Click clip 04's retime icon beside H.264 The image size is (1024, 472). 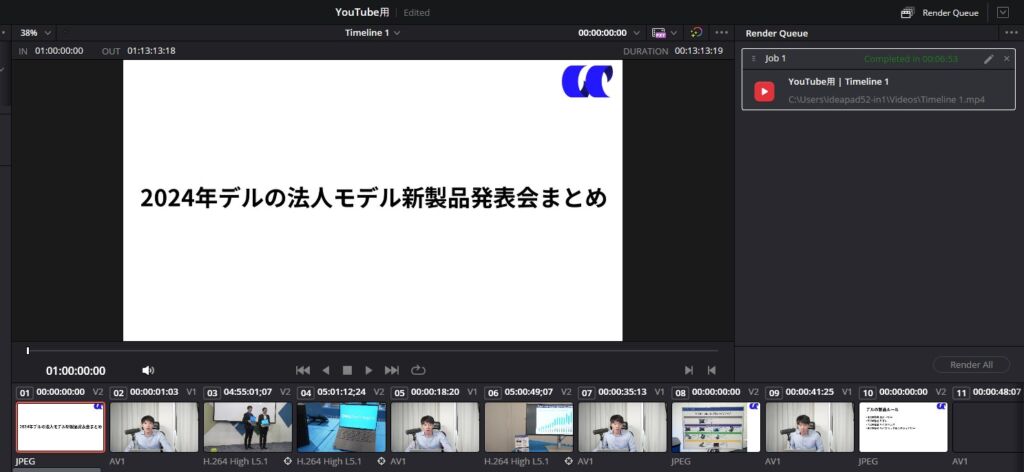381,461
